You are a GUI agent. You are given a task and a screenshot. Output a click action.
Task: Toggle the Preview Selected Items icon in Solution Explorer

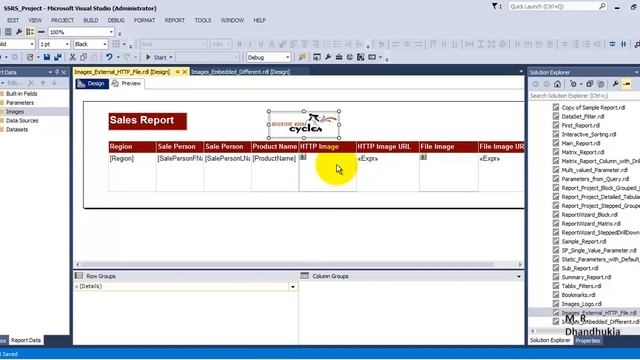627,84
